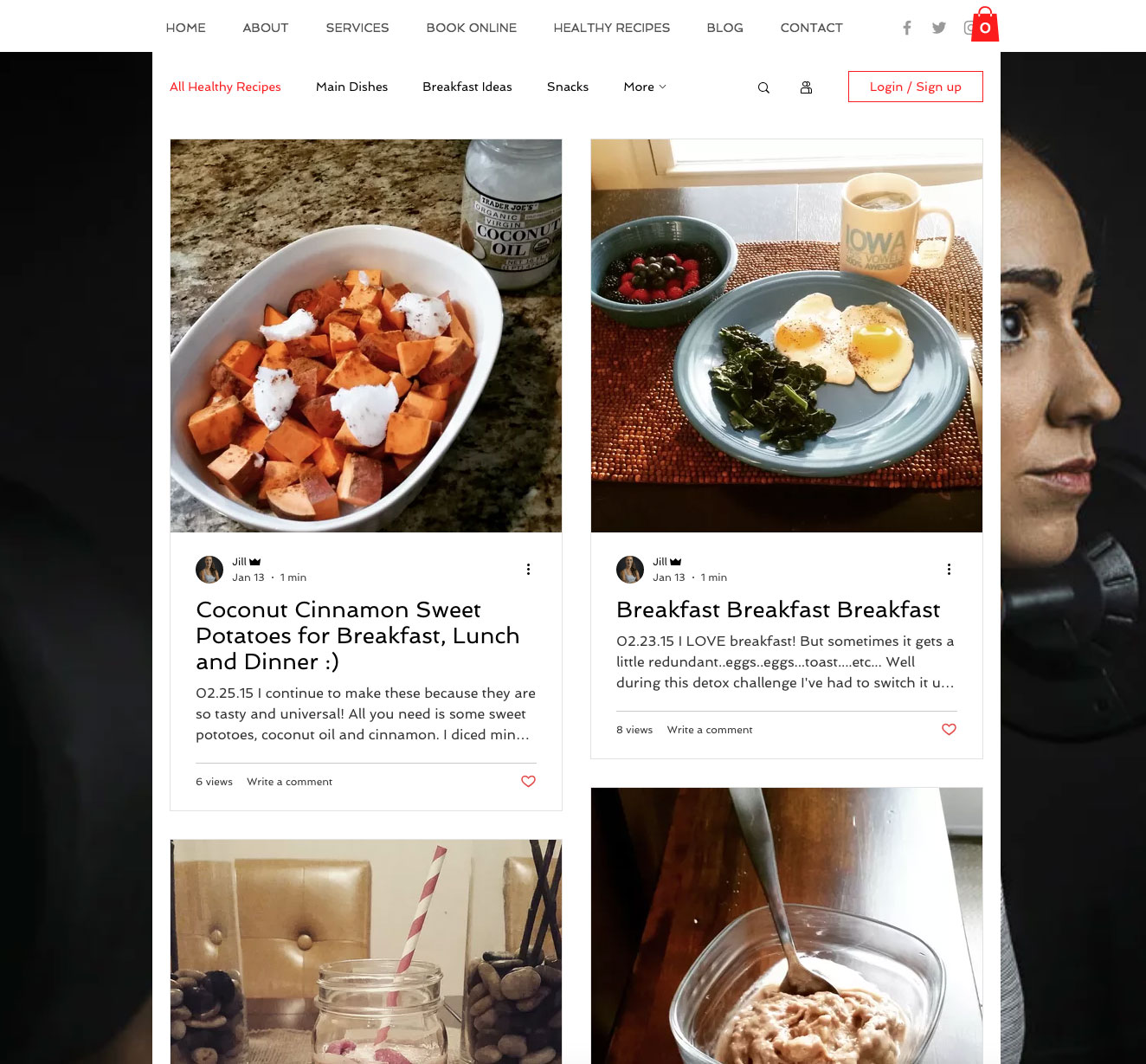
Task: Like the Breakfast Breakfast Breakfast post
Action: [x=949, y=729]
